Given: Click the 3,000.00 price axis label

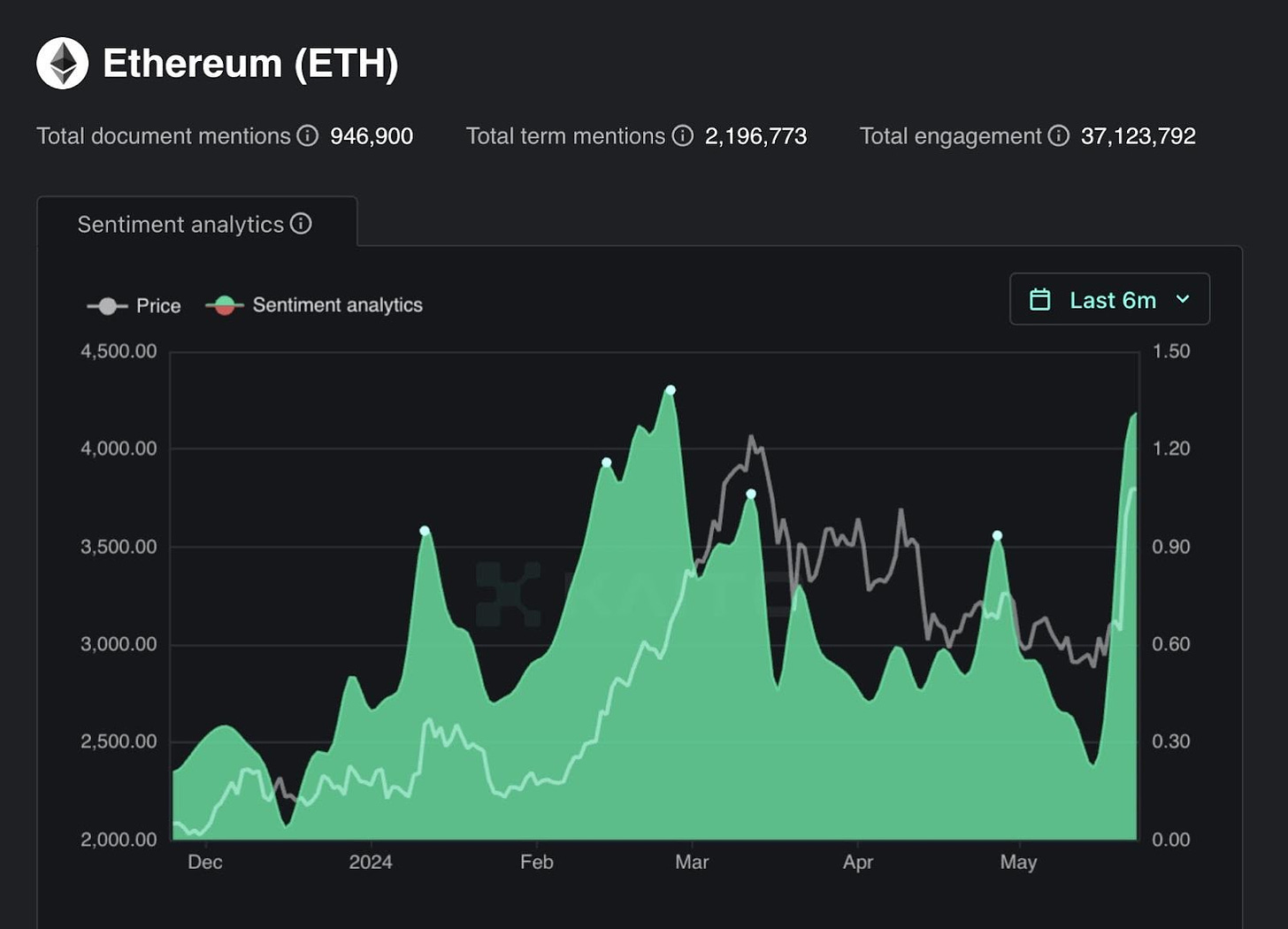Looking at the screenshot, I should (x=119, y=644).
